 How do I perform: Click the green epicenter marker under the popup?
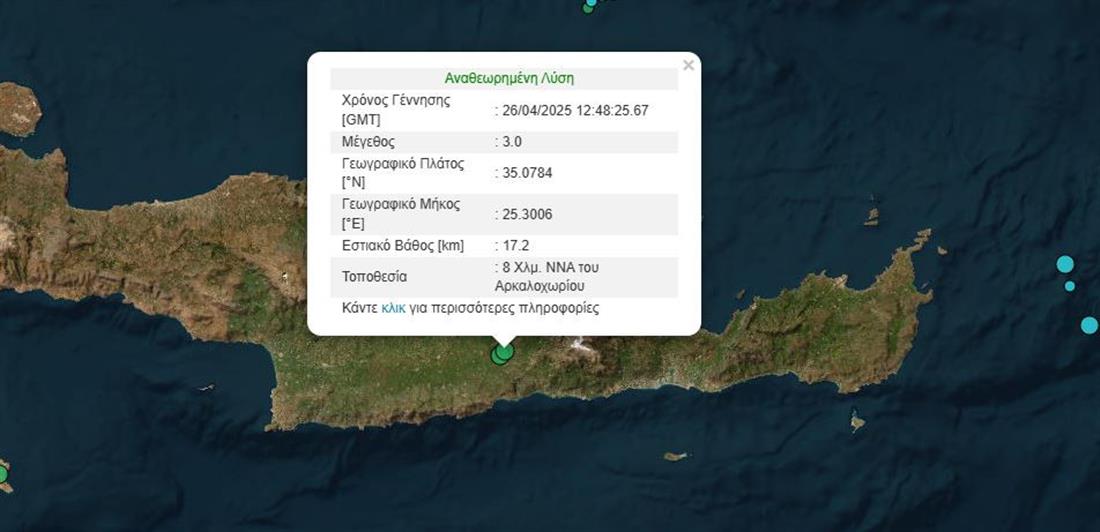[504, 352]
